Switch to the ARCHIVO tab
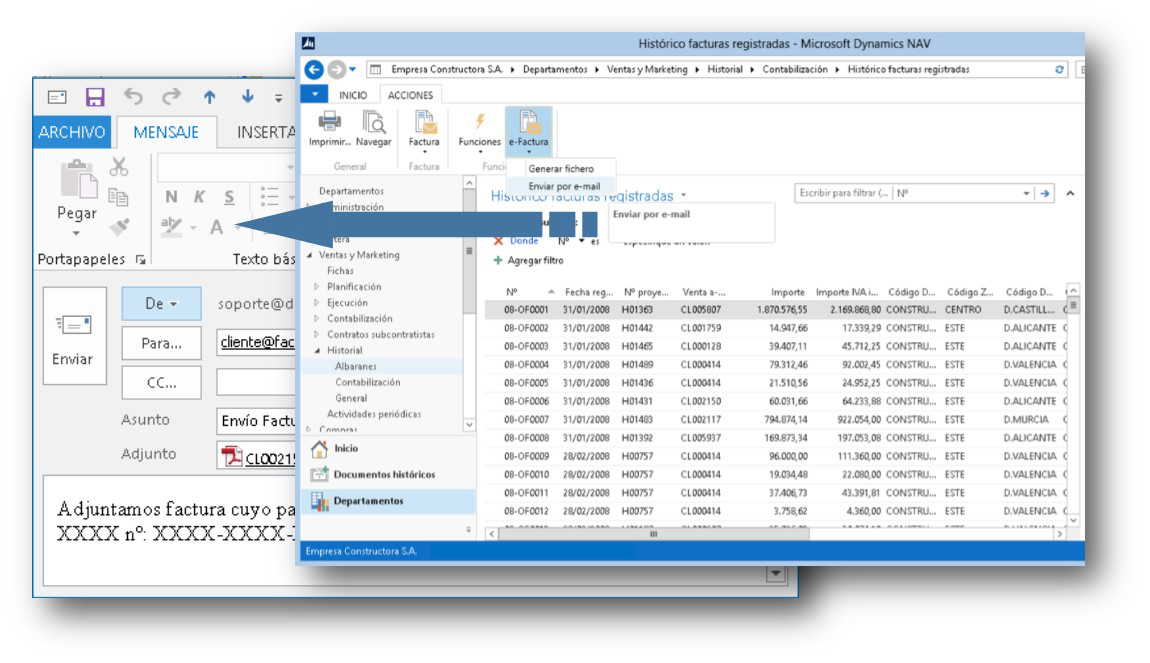 tap(72, 132)
